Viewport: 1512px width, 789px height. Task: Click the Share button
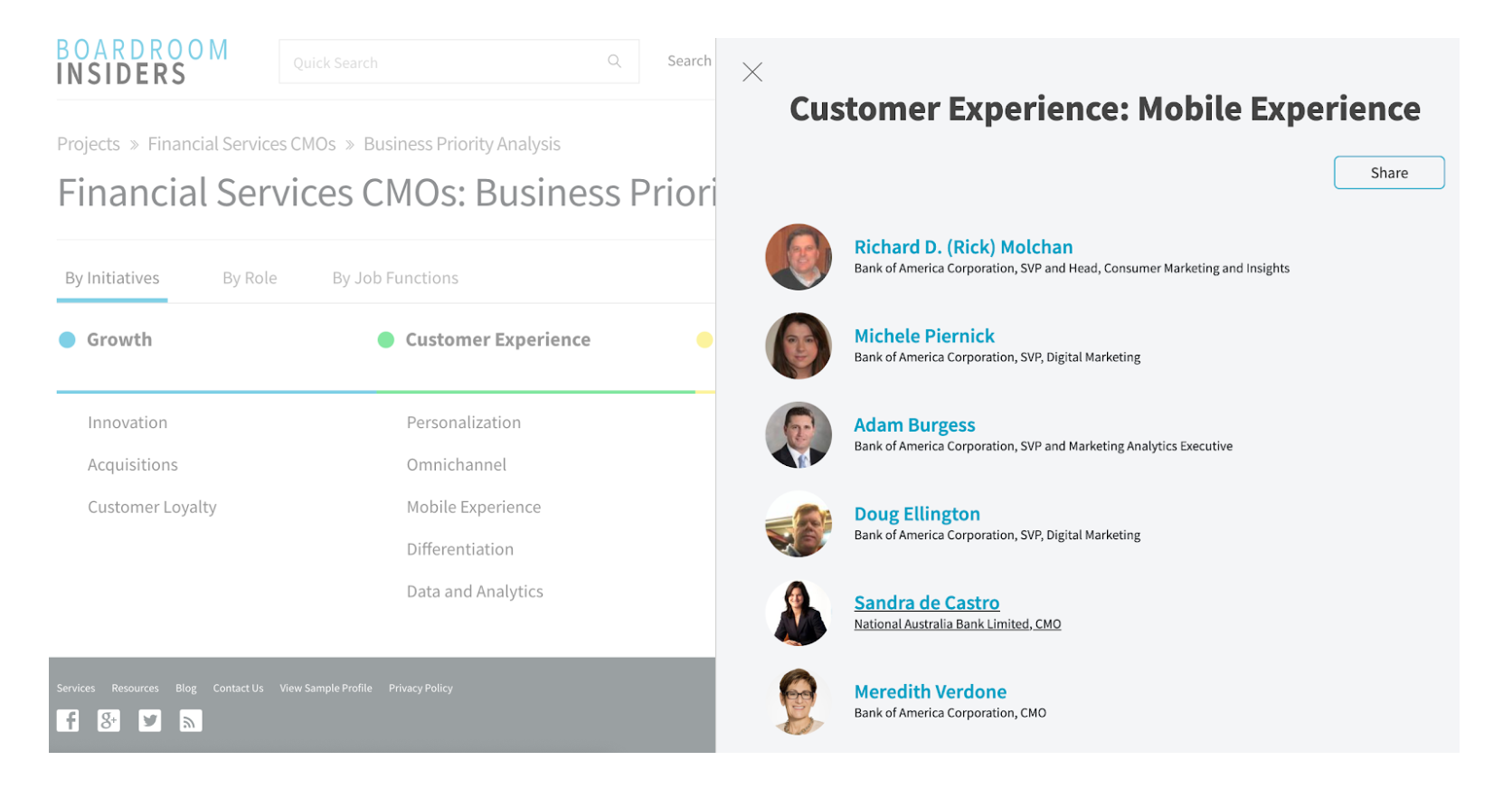point(1389,173)
